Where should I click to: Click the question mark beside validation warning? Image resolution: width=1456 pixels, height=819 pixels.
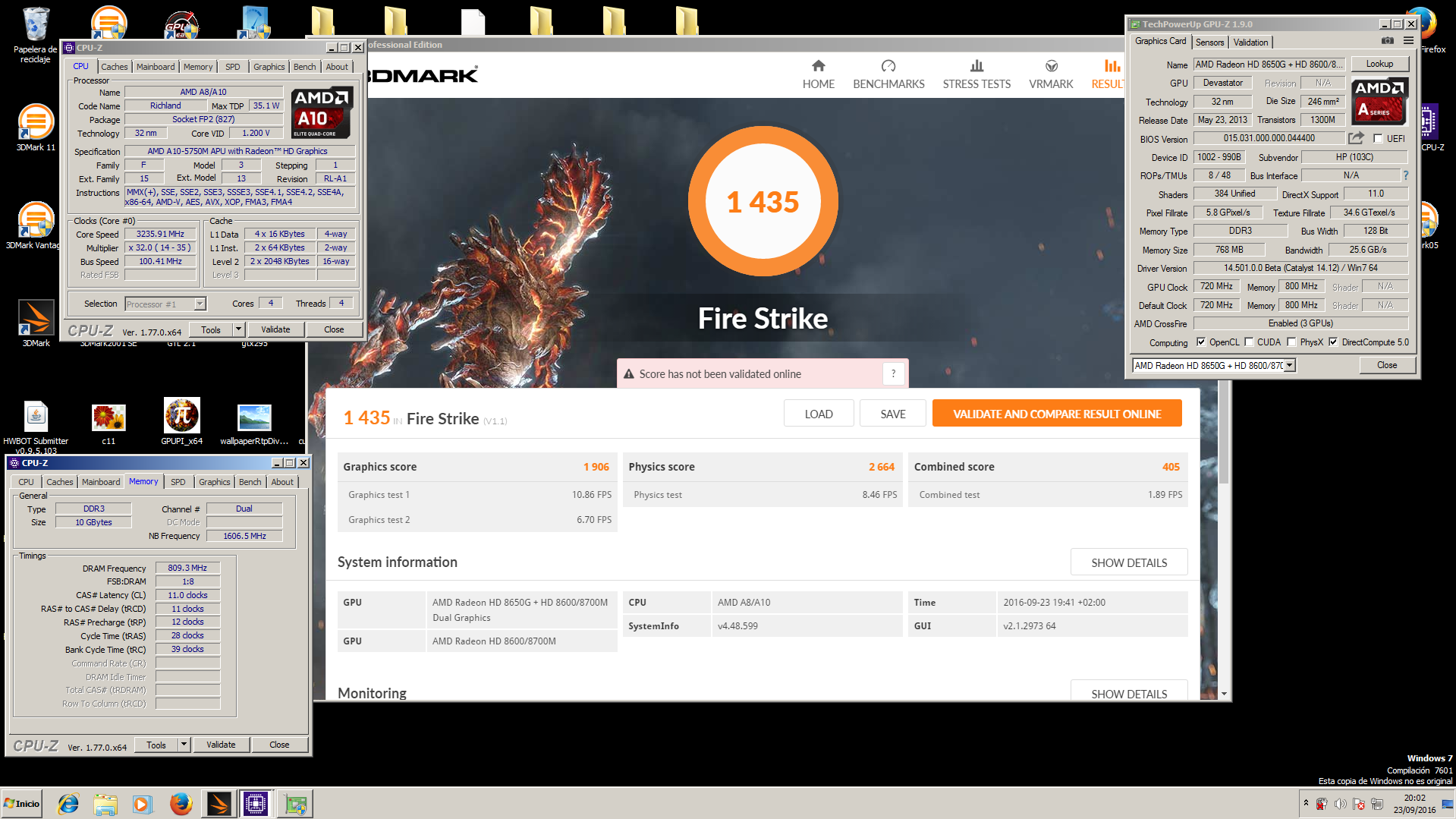(x=893, y=373)
